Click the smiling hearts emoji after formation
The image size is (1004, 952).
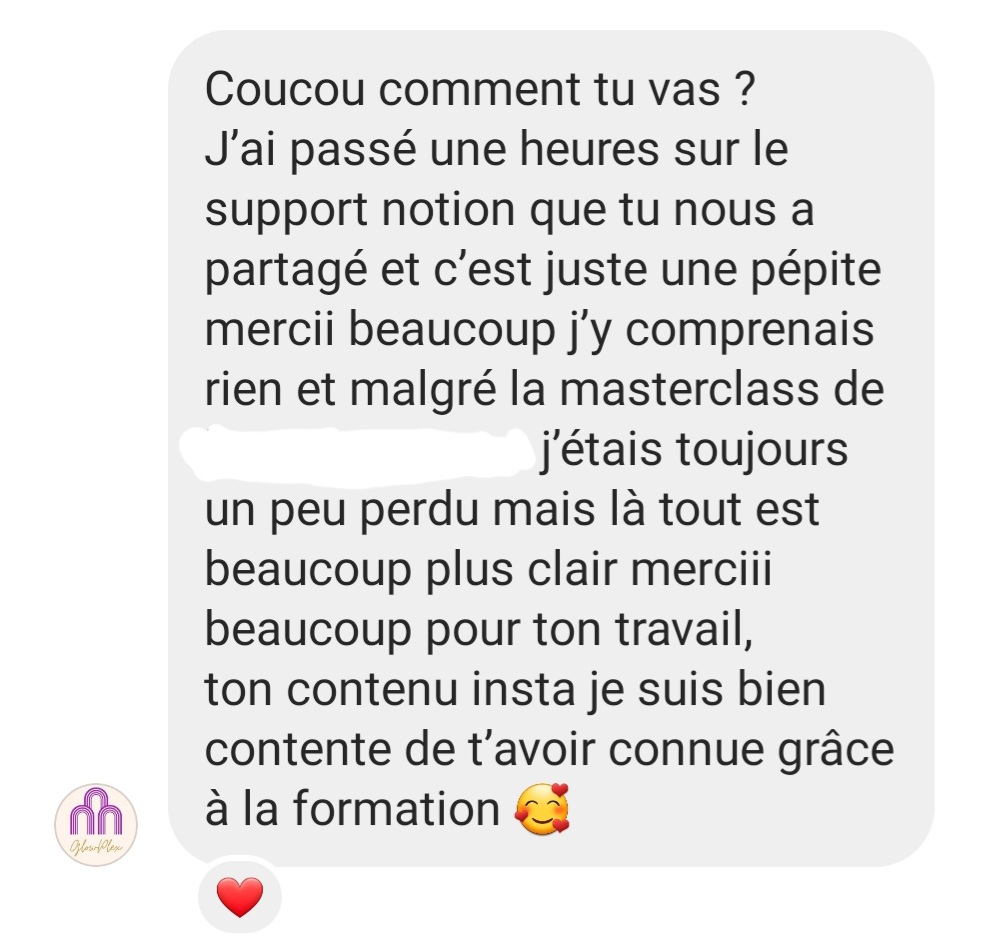pyautogui.click(x=542, y=809)
